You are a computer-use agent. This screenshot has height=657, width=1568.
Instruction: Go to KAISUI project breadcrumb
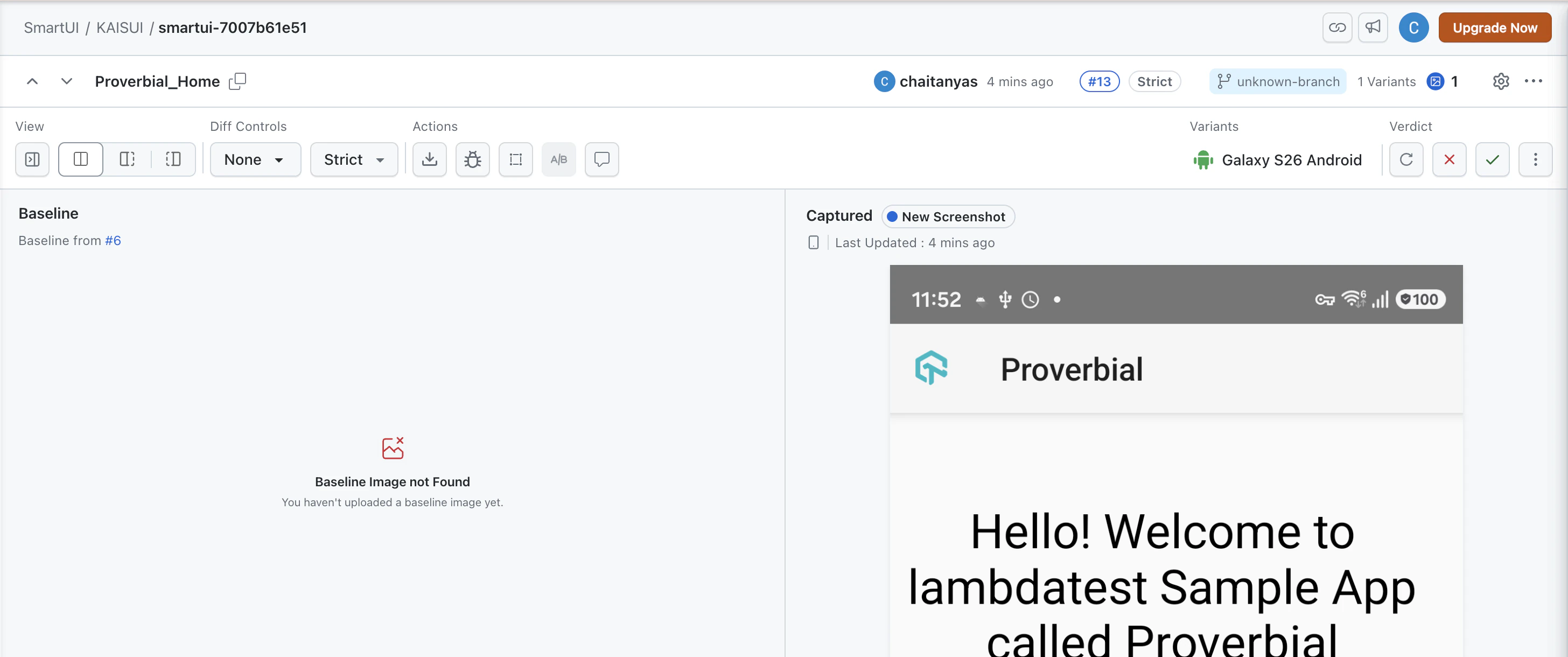120,28
